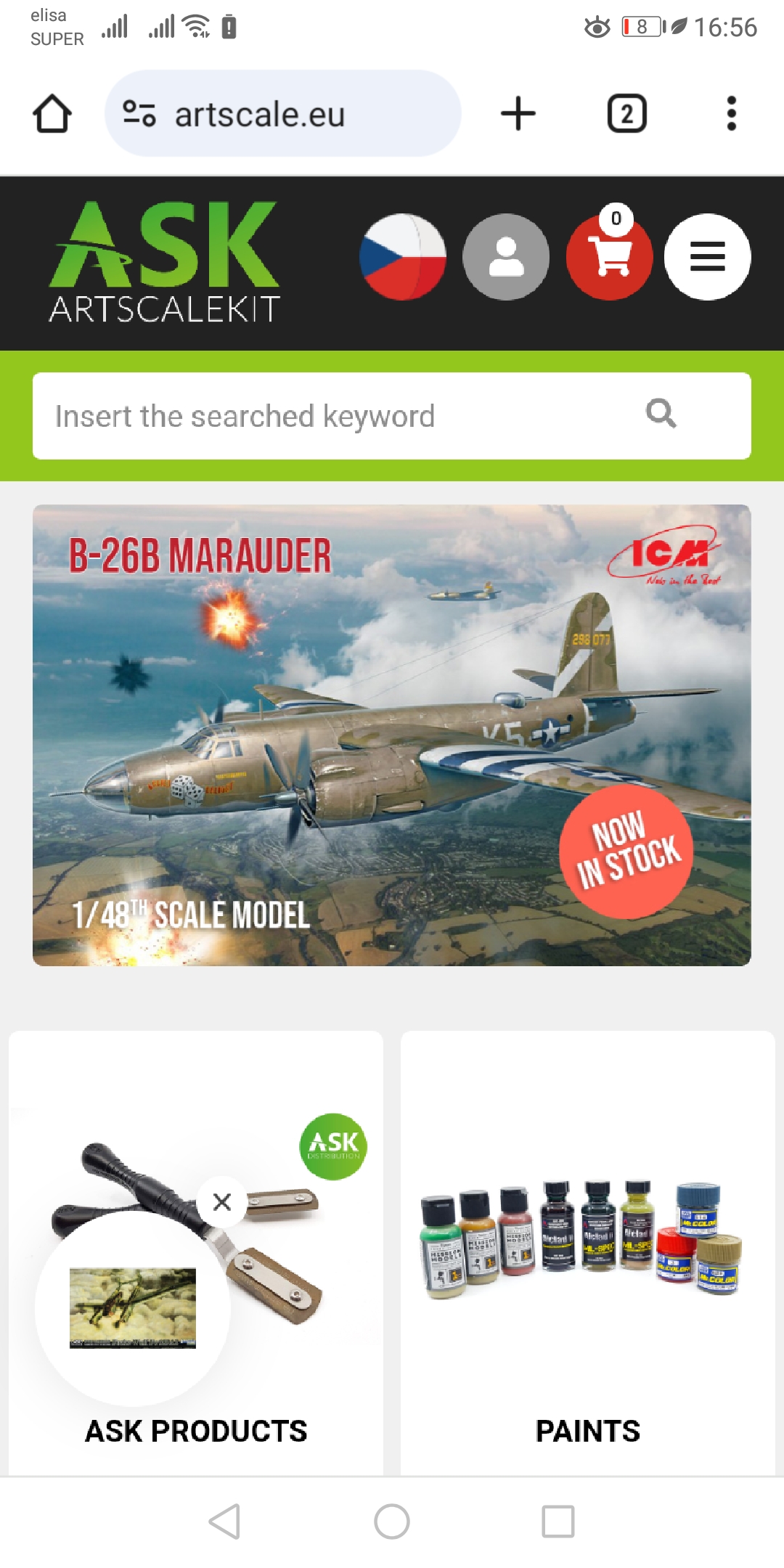Open the red shopping cart

pyautogui.click(x=609, y=257)
